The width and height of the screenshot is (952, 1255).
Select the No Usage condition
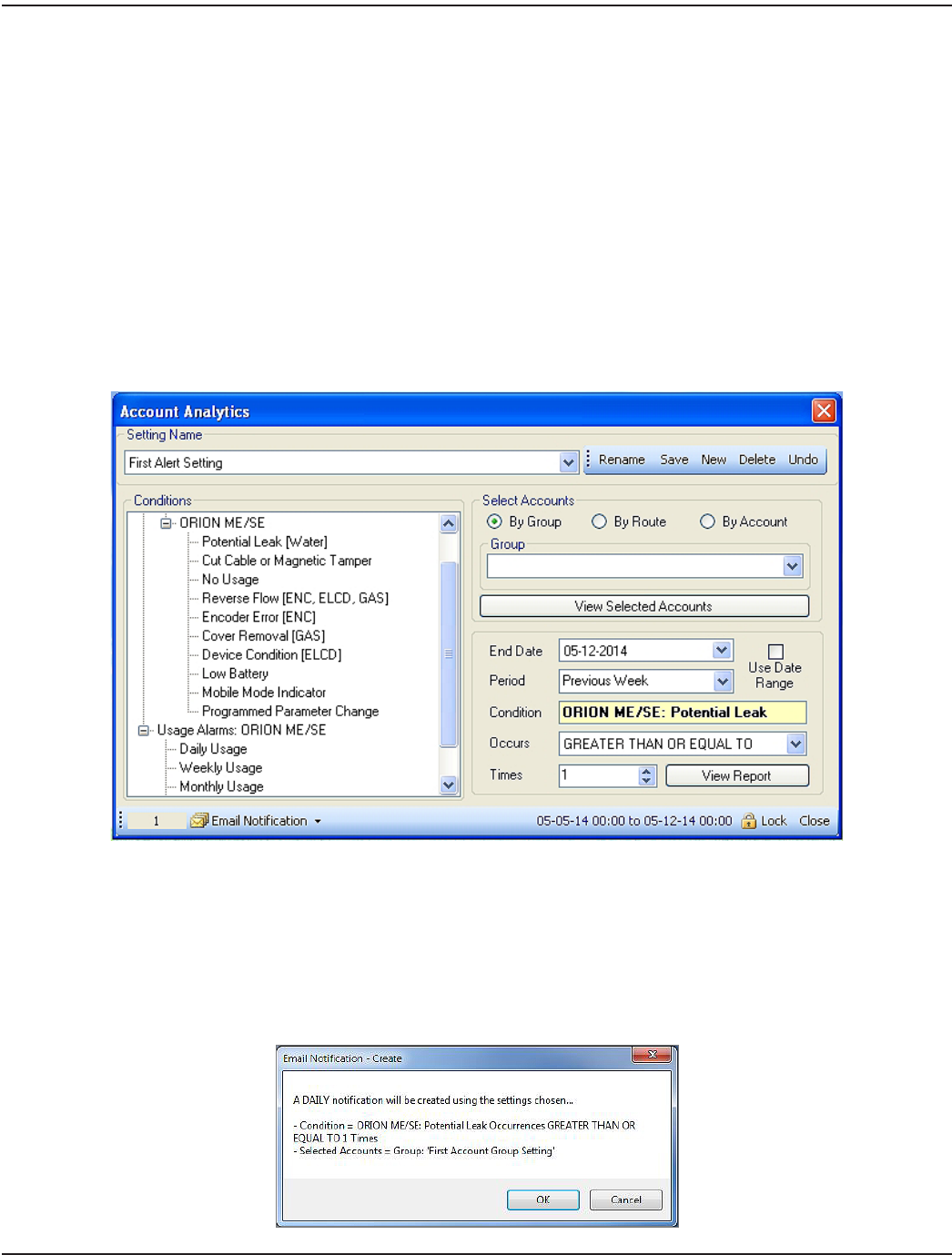point(230,580)
